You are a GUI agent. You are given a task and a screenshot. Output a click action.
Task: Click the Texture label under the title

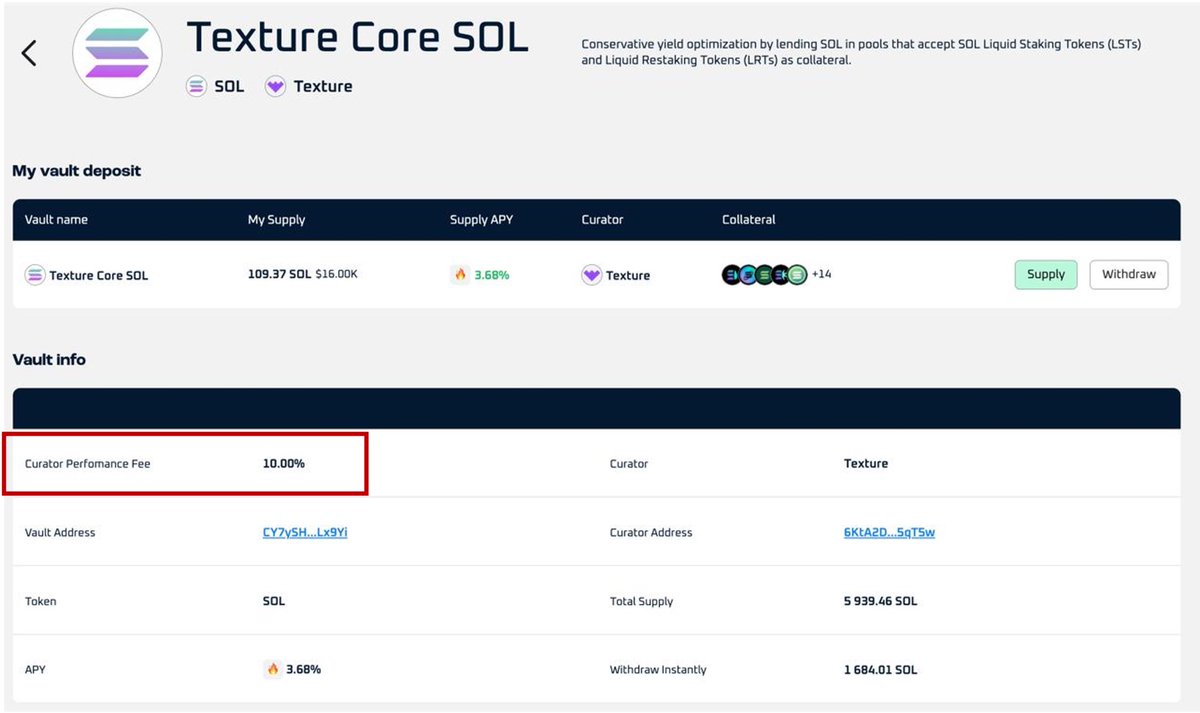[x=323, y=87]
